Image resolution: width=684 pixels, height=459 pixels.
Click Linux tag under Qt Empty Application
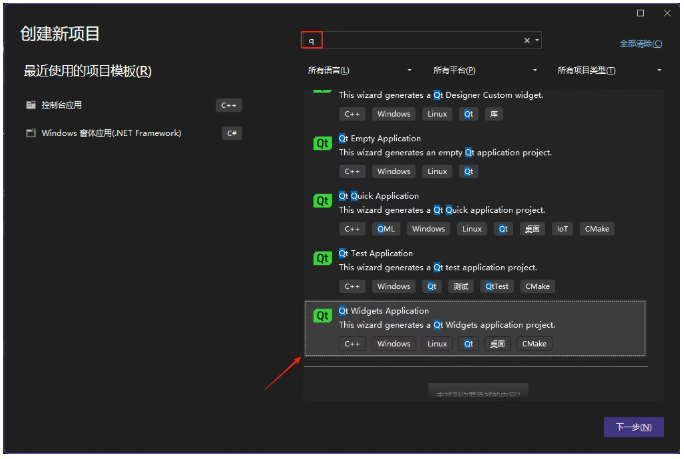tap(437, 171)
